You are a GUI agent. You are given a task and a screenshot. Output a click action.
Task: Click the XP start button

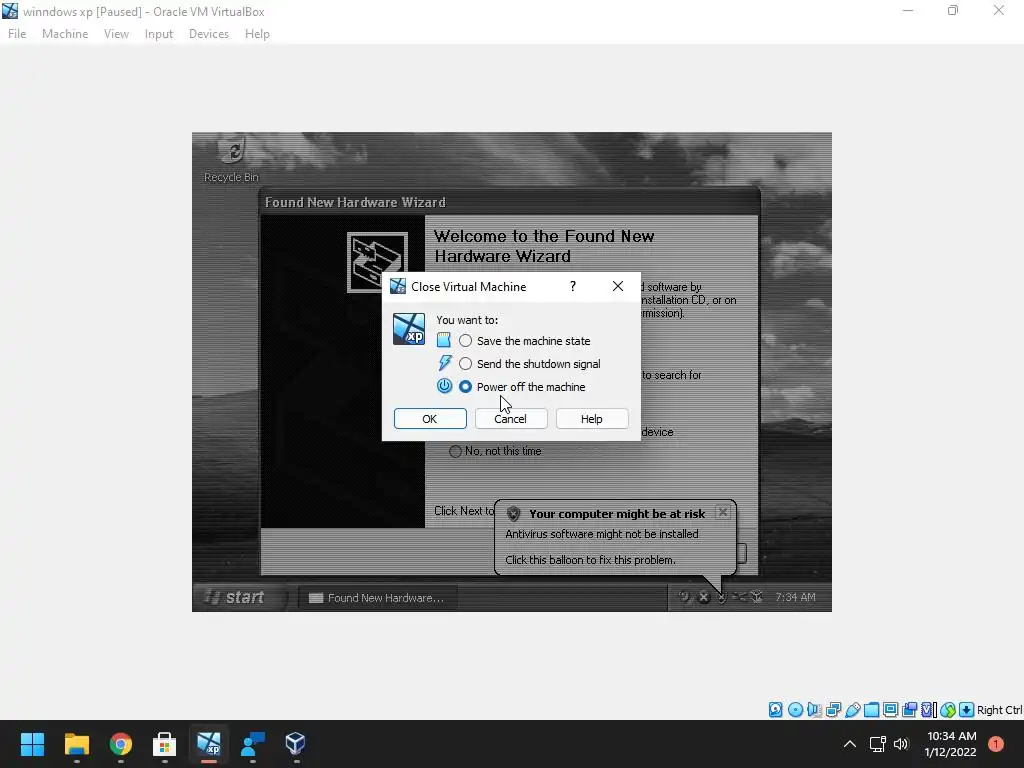[240, 597]
